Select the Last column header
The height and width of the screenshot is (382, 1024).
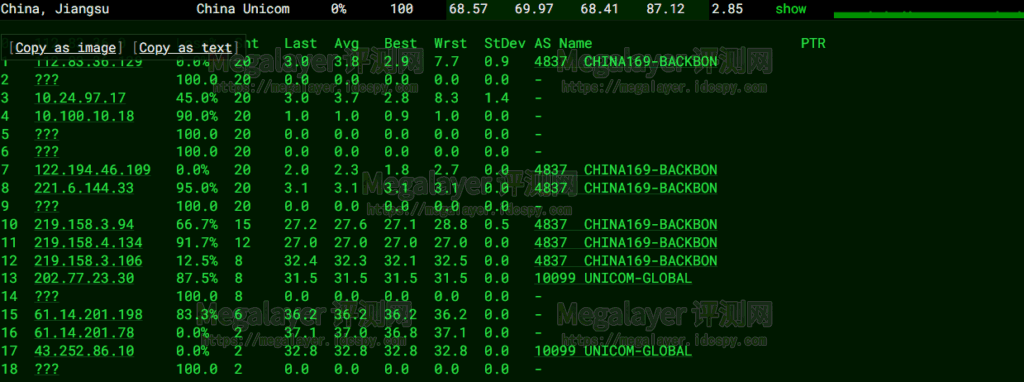300,43
